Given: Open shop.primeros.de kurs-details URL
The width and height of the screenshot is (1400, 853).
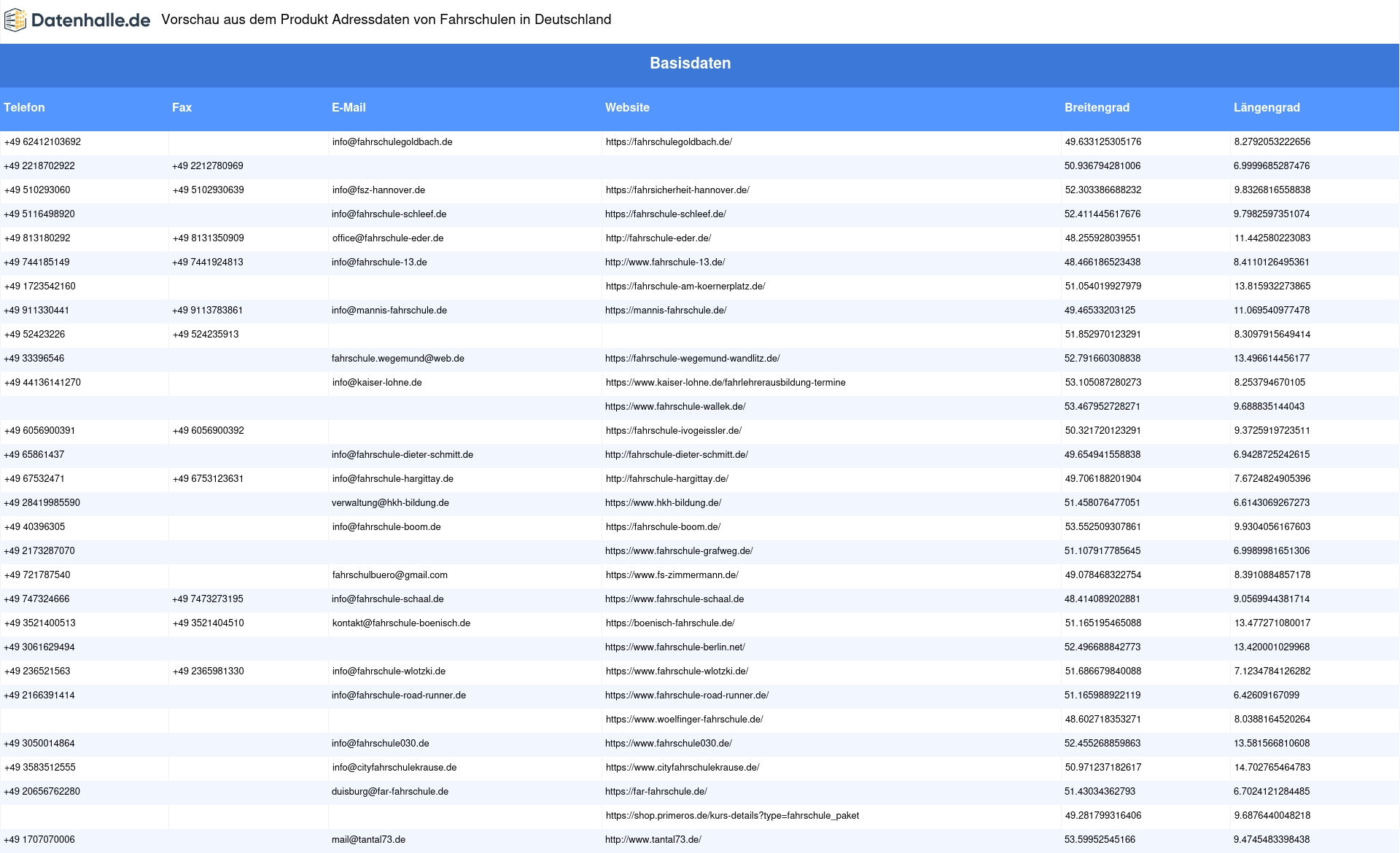Looking at the screenshot, I should (x=732, y=816).
